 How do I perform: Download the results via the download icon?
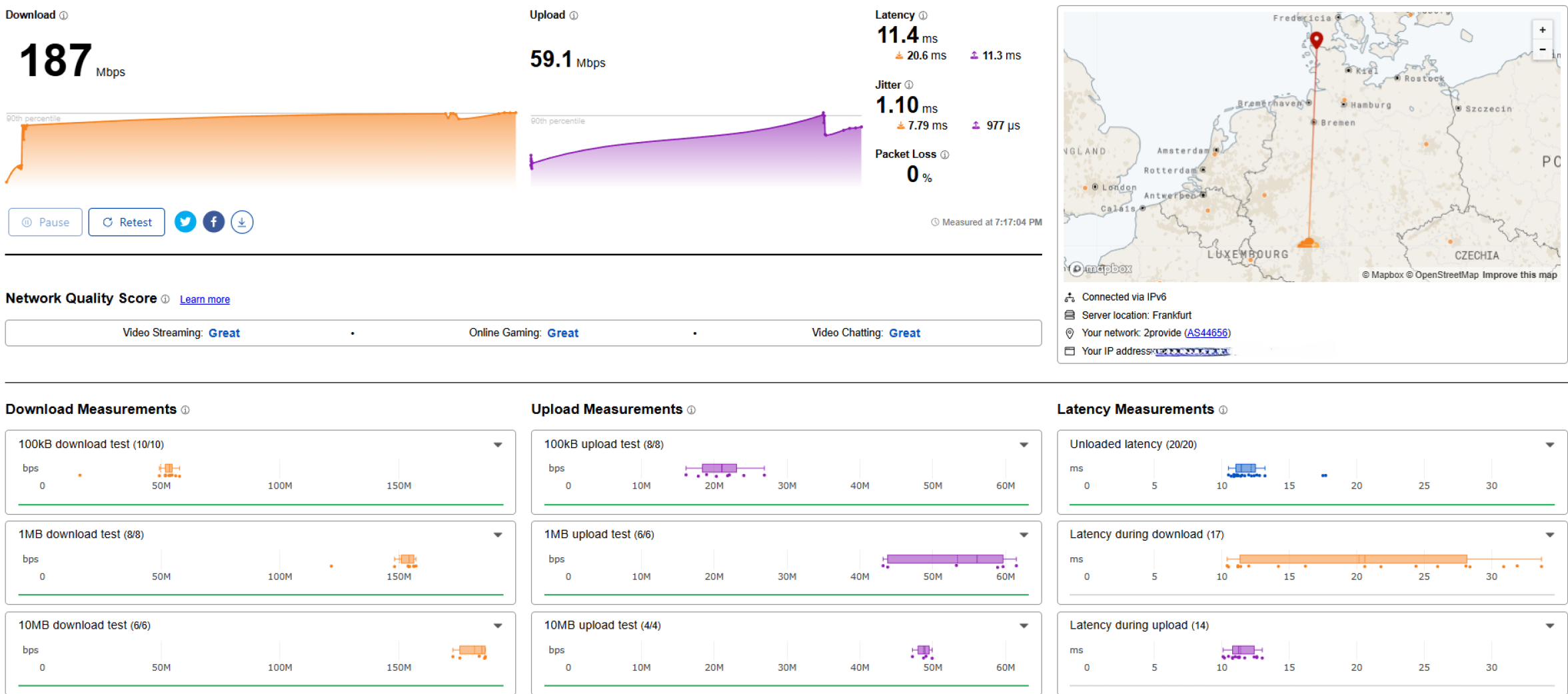[x=242, y=222]
